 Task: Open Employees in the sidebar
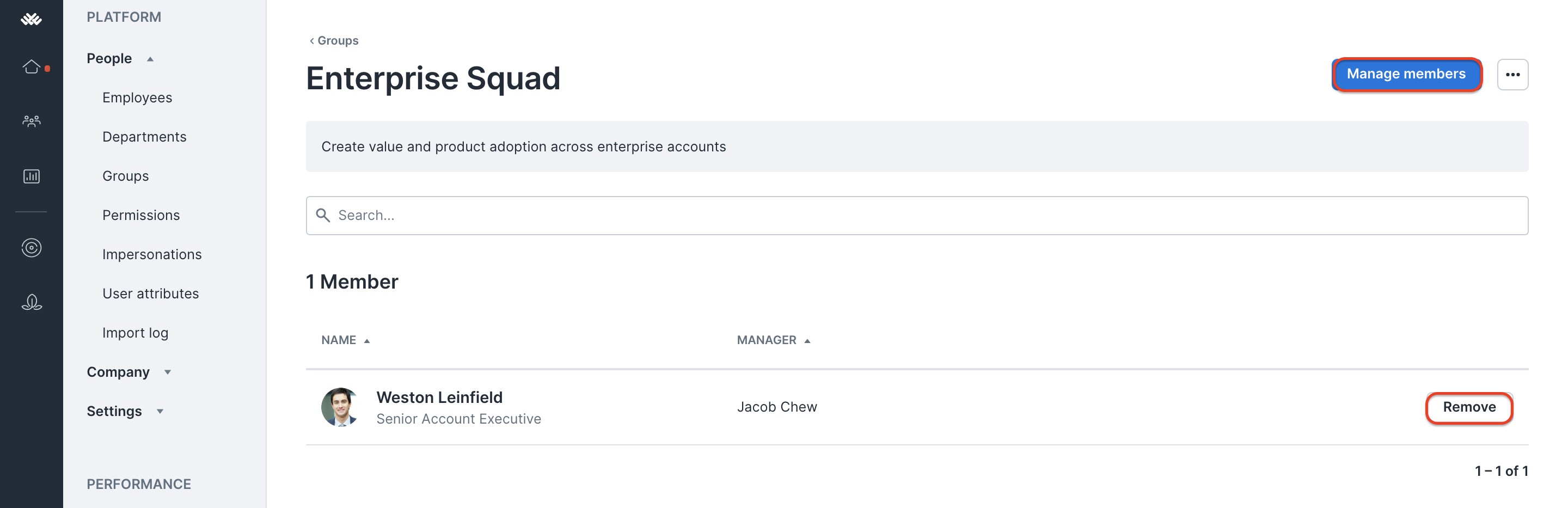[x=137, y=97]
